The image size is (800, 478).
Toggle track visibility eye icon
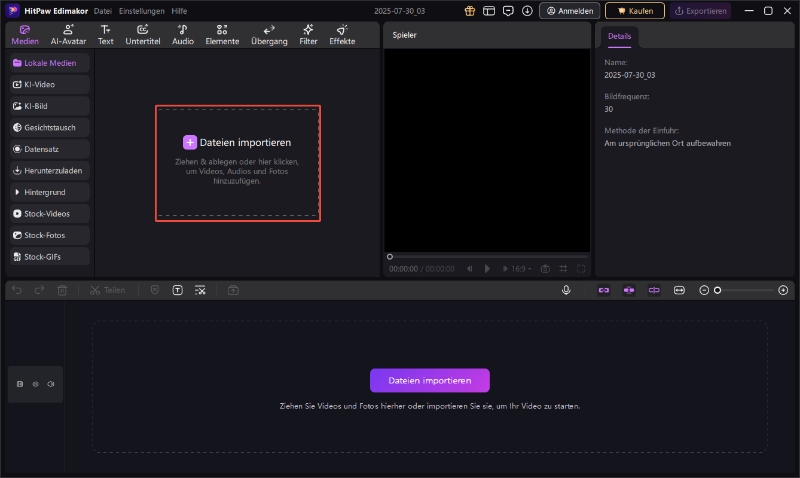[x=36, y=384]
